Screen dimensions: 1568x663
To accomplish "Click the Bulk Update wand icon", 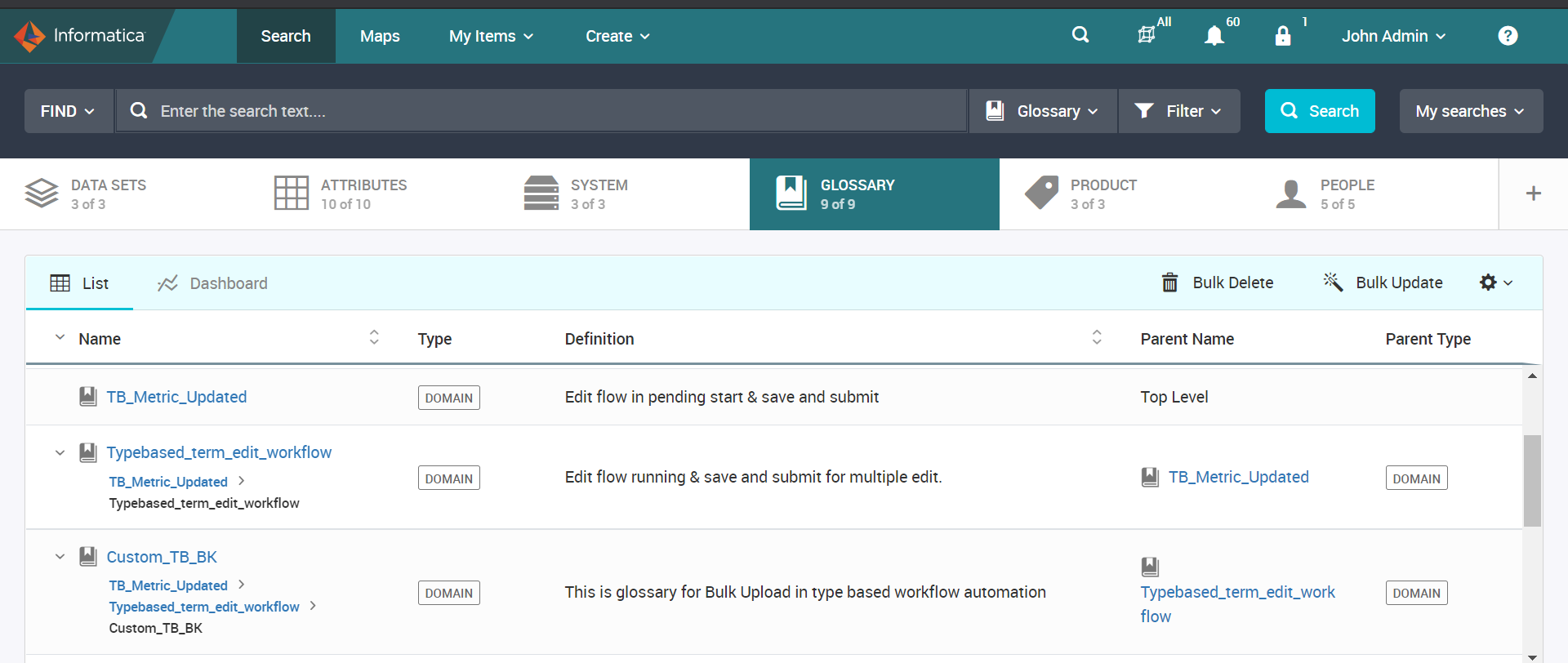I will (1333, 282).
